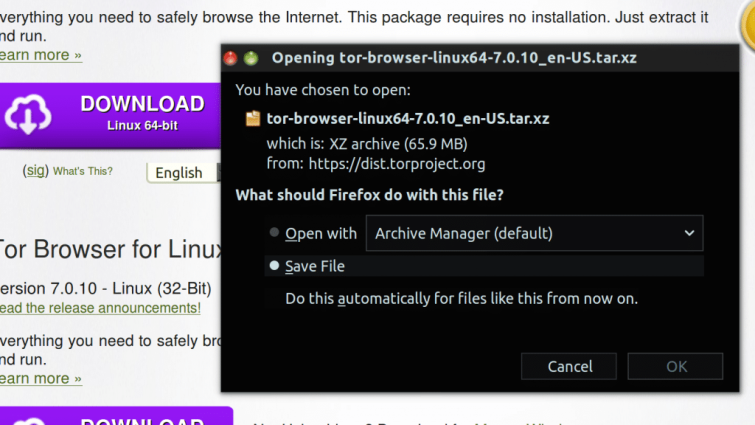This screenshot has height=425, width=755.
Task: Expand the English language selector
Action: click(183, 172)
